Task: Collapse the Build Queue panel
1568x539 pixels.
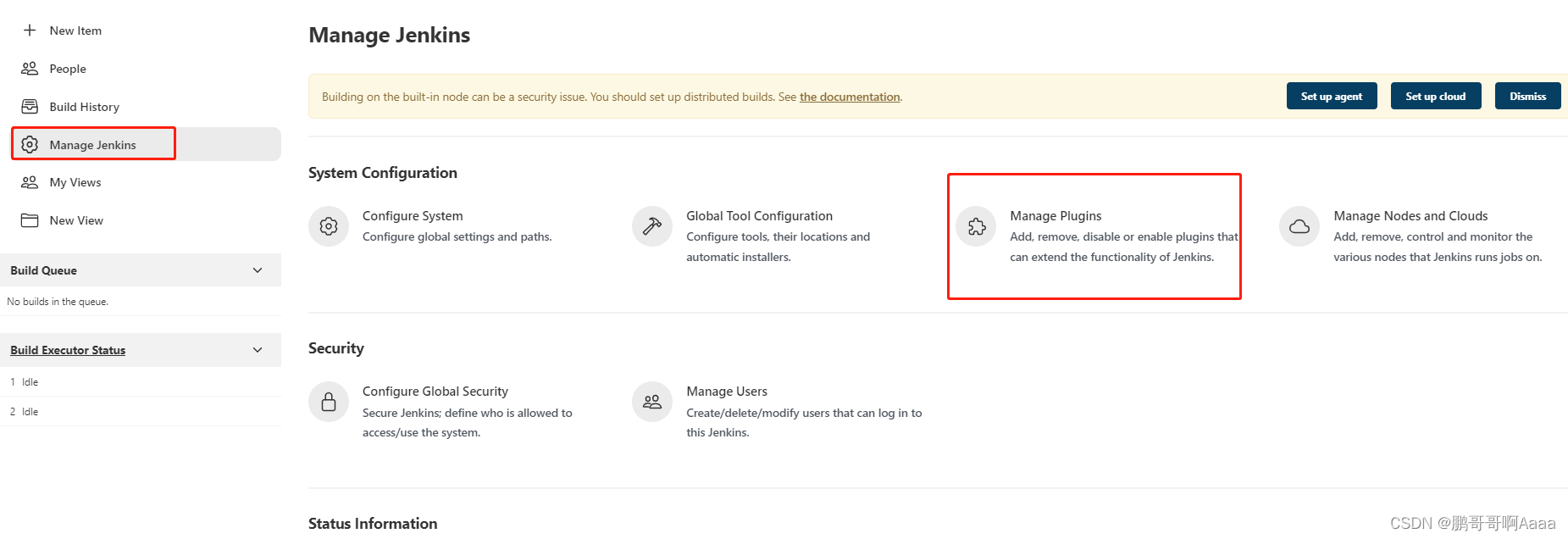Action: (x=258, y=270)
